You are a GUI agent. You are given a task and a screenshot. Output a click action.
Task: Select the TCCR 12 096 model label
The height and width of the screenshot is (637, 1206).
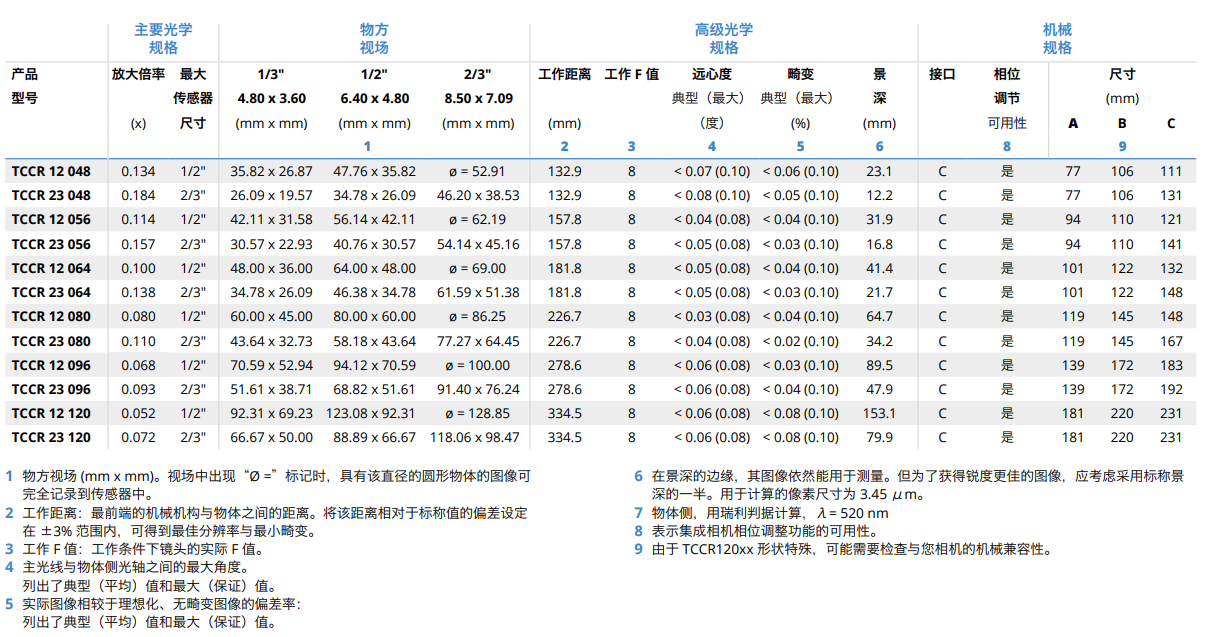pos(51,365)
